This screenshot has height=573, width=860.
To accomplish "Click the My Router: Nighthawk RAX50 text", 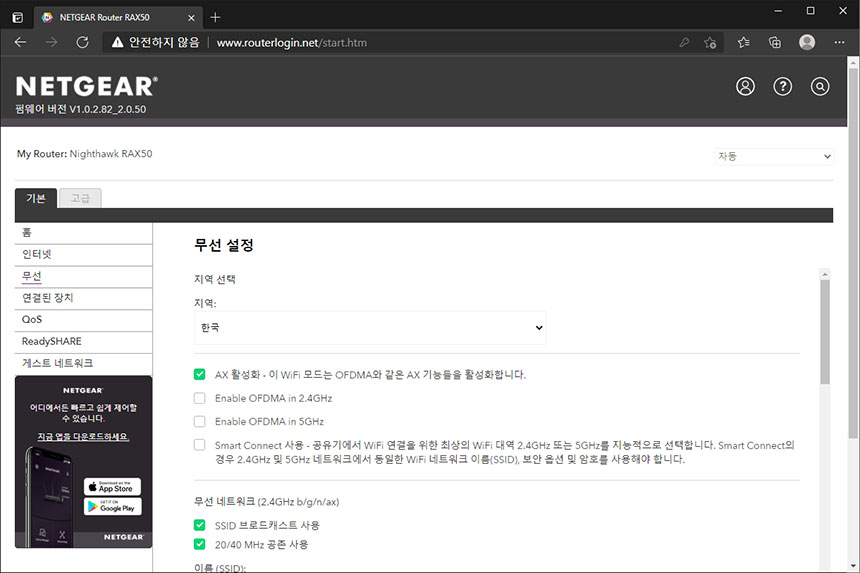I will (84, 154).
